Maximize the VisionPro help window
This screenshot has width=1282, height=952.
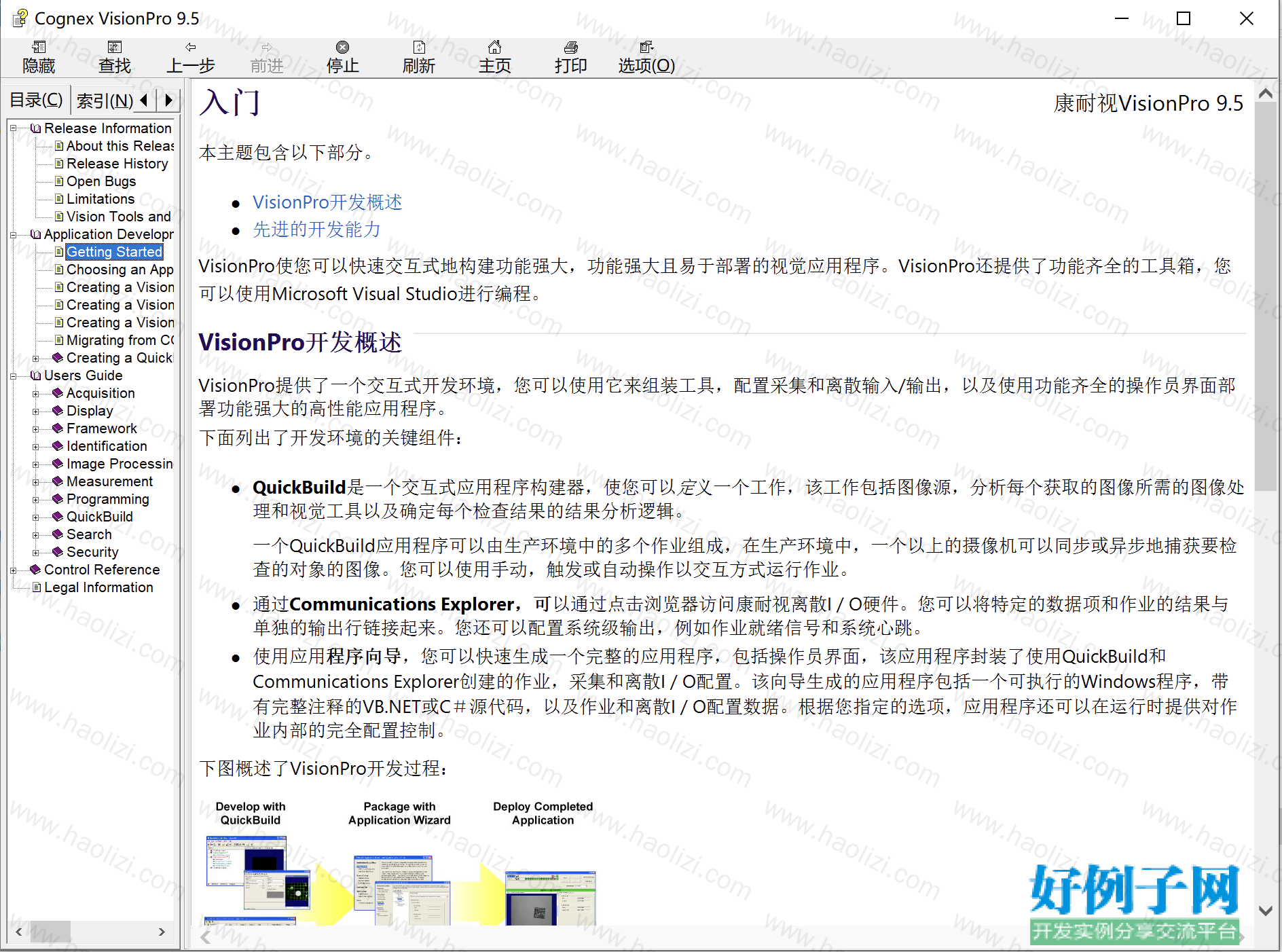pos(1184,18)
